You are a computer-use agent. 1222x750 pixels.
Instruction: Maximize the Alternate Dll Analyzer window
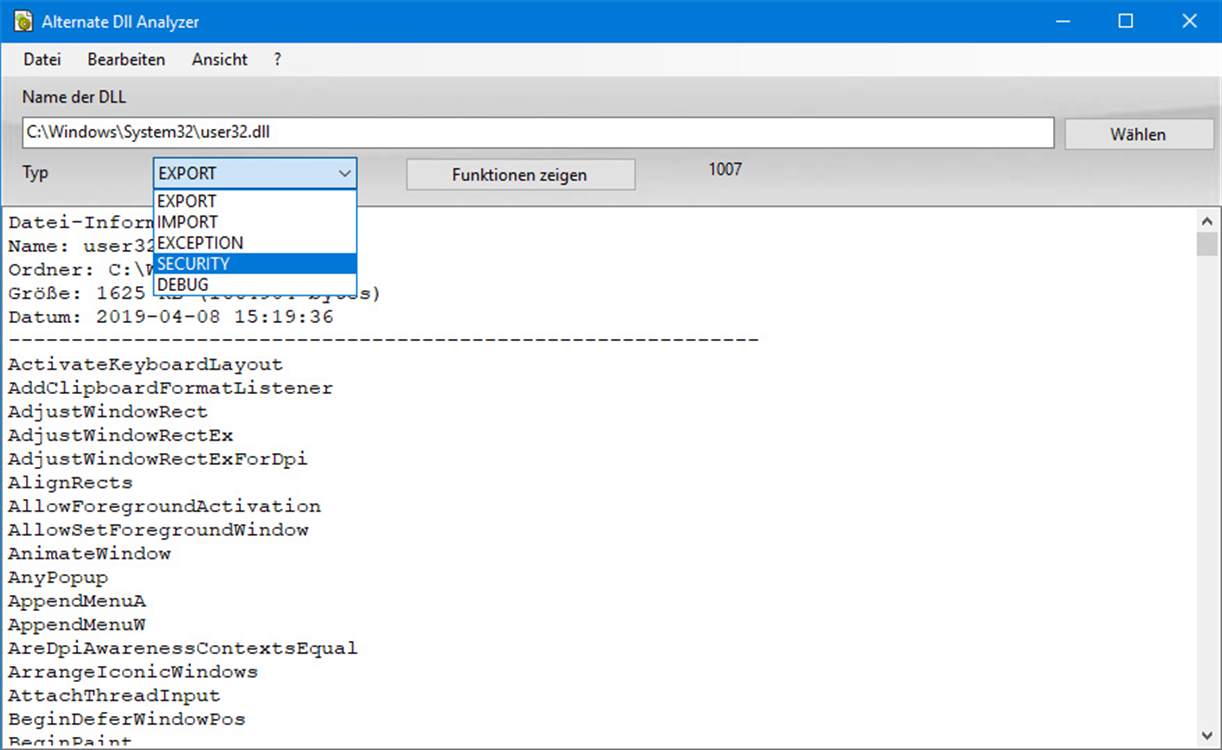1126,20
